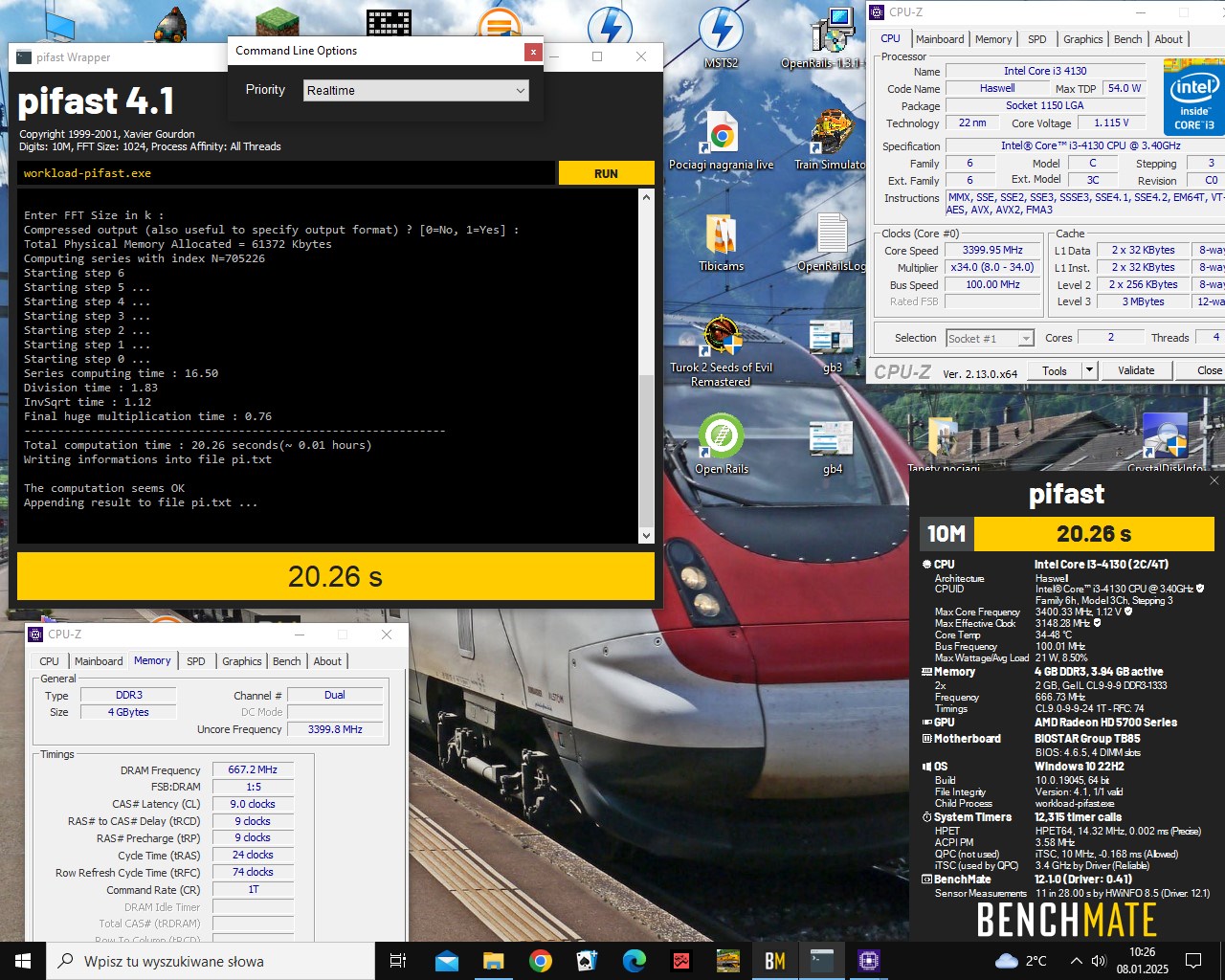Open the SPD tab in upper CPU-Z

coord(1037,39)
